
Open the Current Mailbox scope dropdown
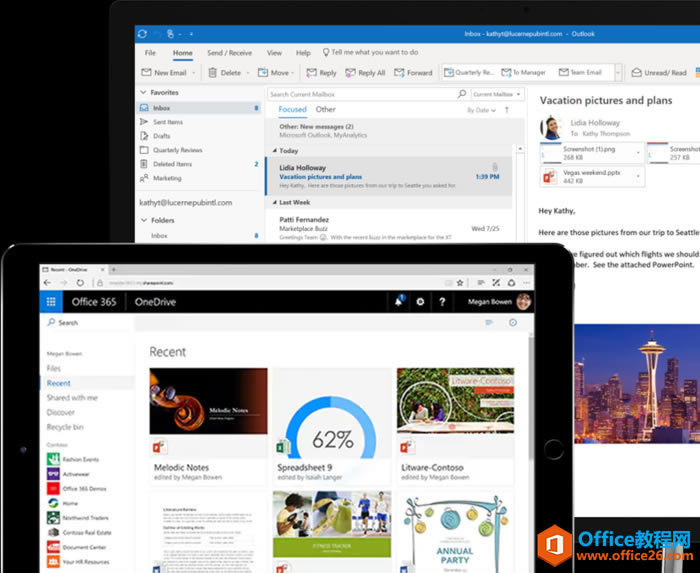click(497, 94)
